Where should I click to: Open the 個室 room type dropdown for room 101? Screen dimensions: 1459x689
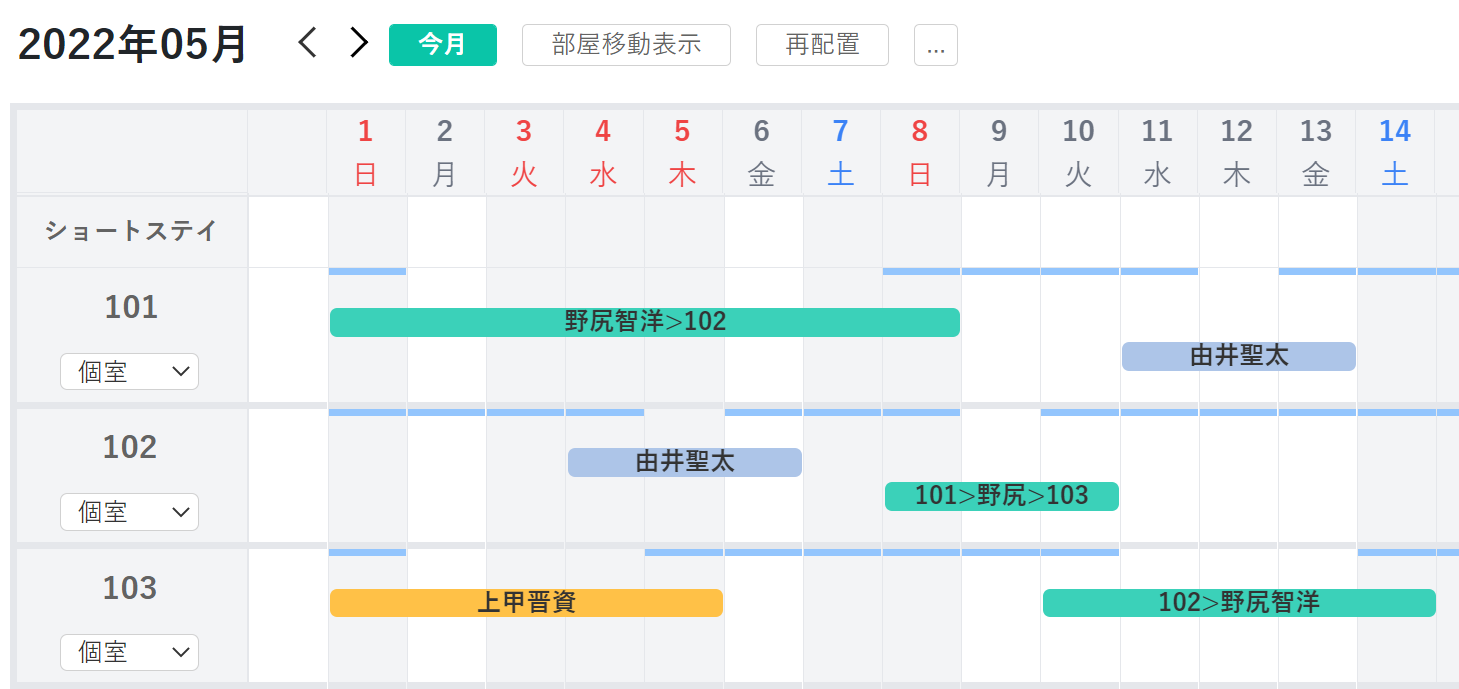[129, 371]
